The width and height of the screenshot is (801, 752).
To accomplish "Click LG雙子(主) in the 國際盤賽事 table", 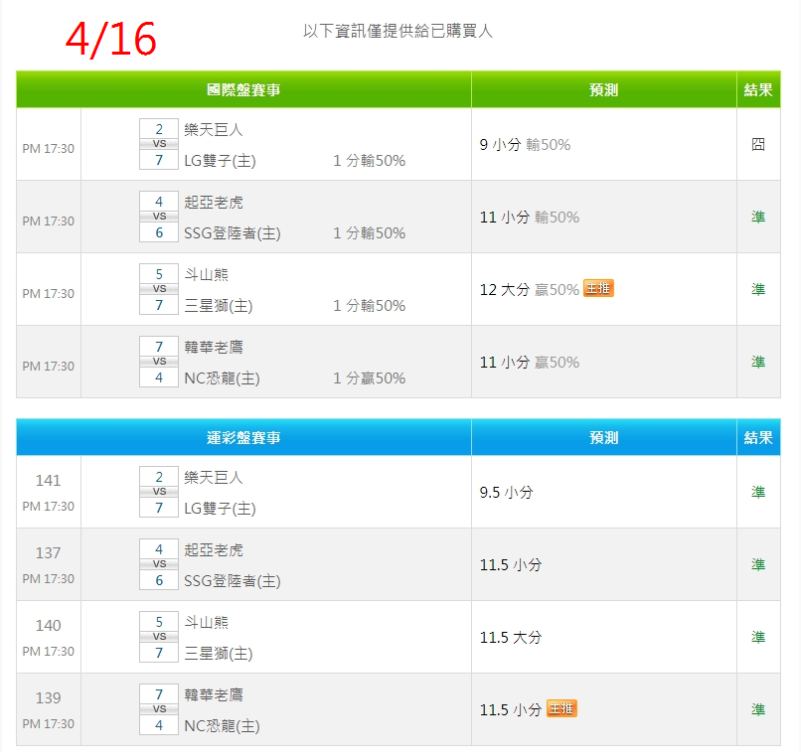I will coord(220,161).
